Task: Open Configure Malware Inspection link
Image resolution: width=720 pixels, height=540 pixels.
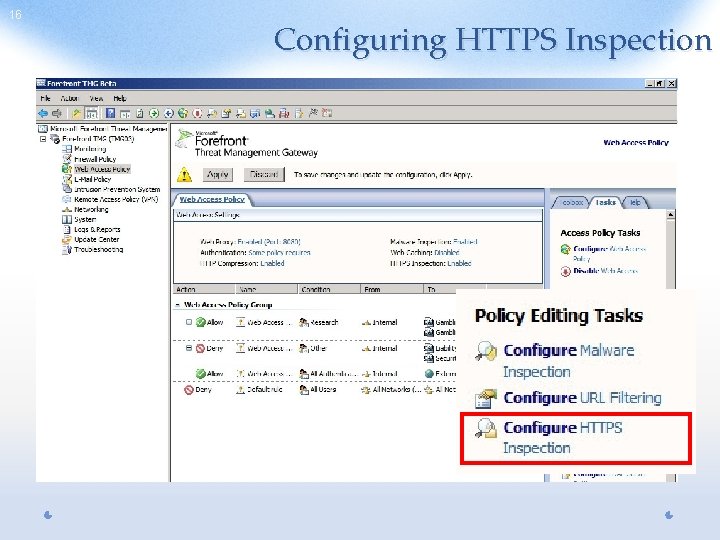Action: 569,361
